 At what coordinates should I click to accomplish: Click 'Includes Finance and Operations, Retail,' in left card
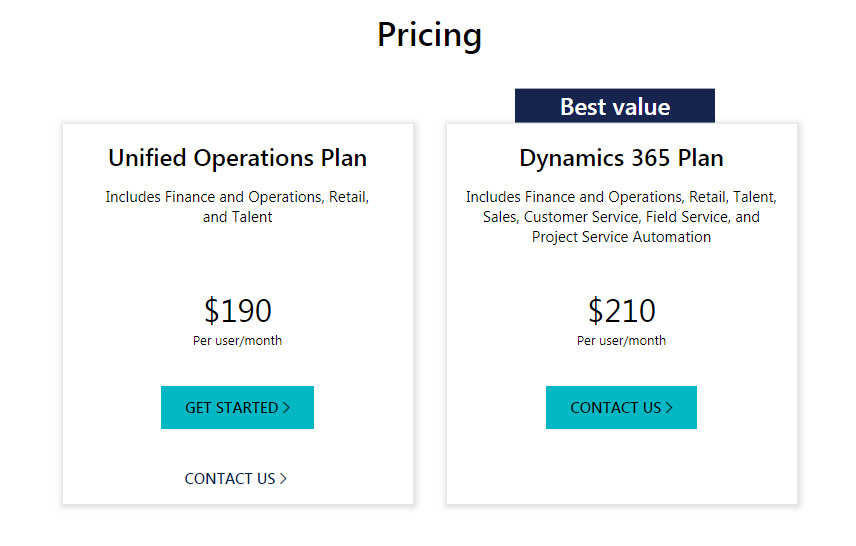tap(237, 197)
